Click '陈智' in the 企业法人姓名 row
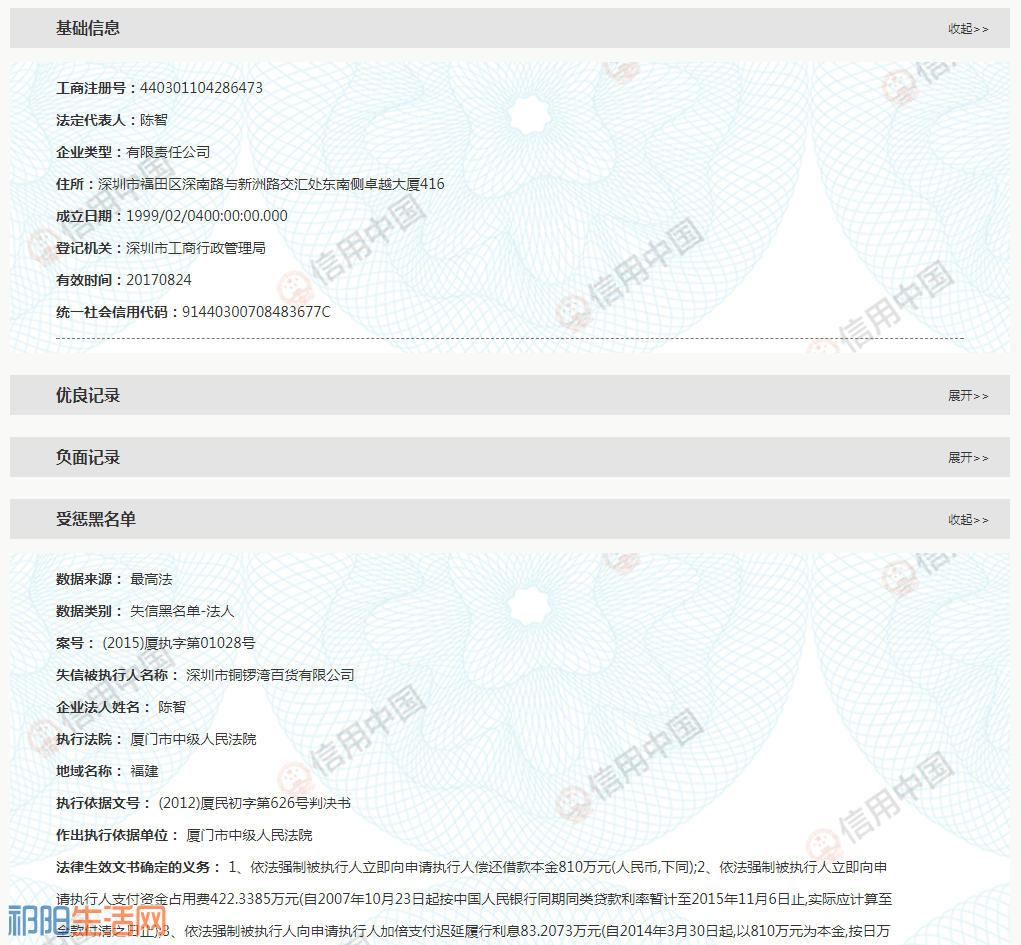 point(172,707)
